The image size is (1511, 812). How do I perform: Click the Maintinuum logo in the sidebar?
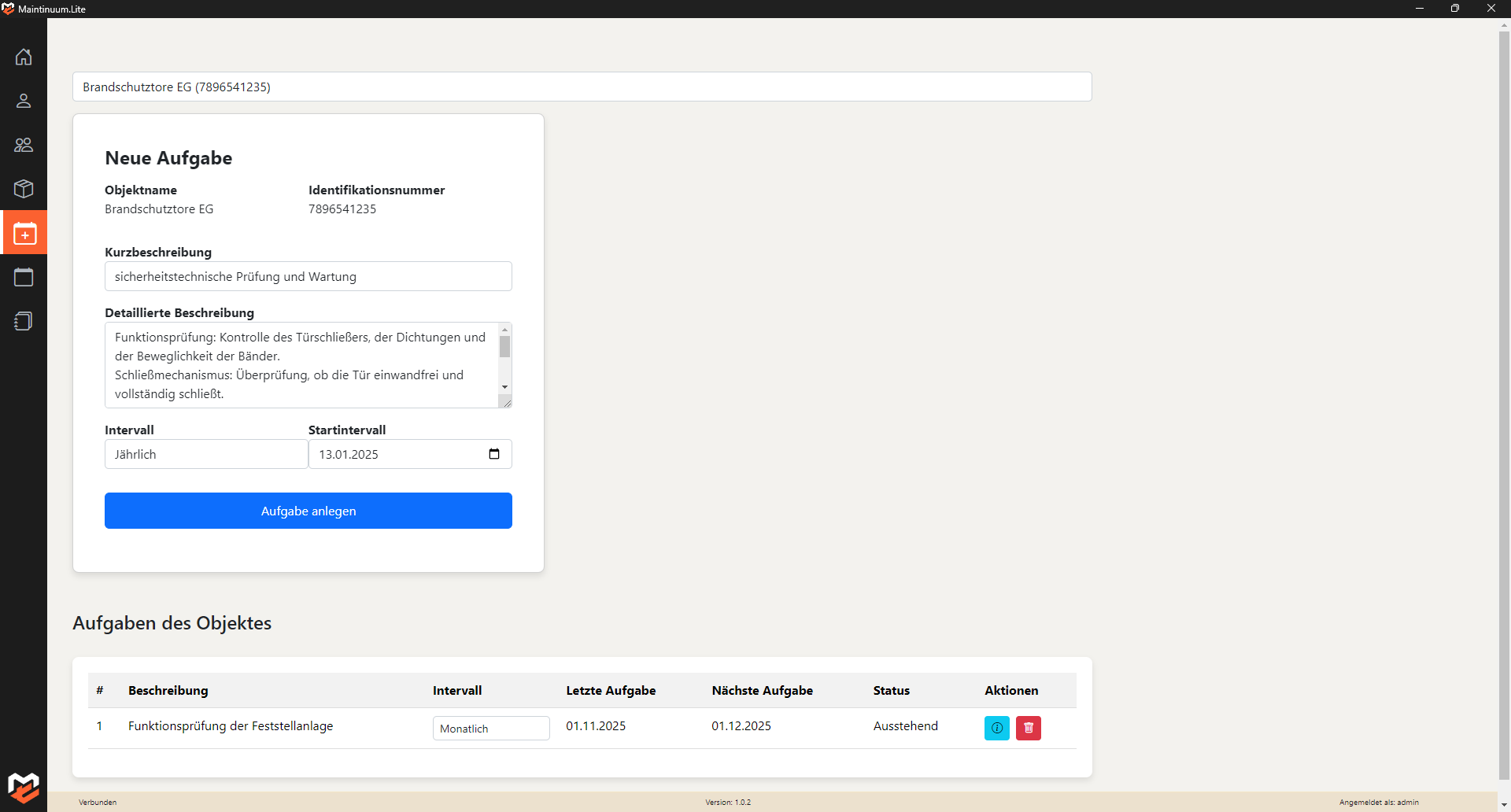(x=24, y=786)
